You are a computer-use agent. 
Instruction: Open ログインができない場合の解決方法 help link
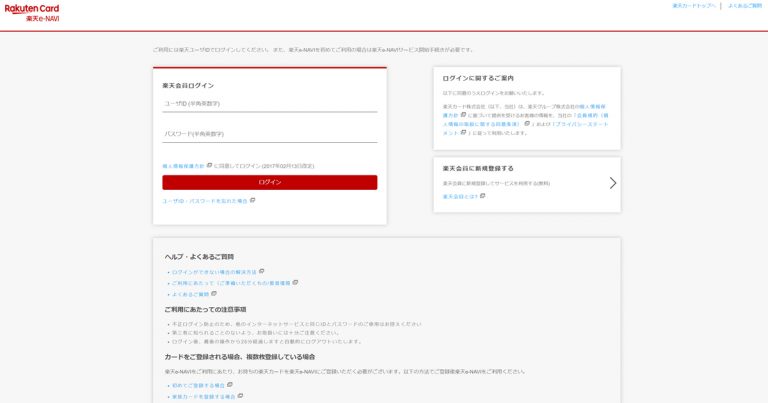click(214, 271)
